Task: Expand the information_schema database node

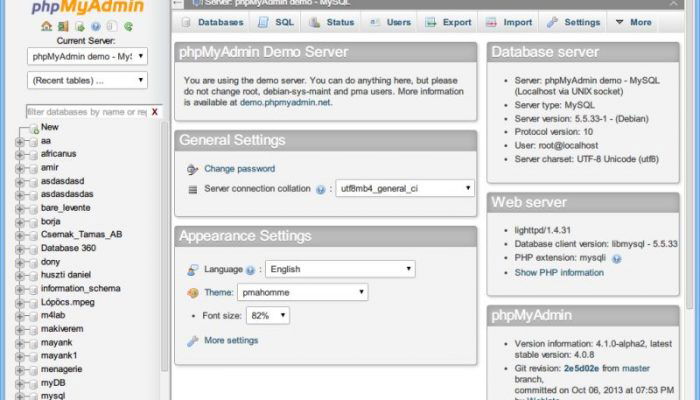Action: pyautogui.click(x=20, y=290)
